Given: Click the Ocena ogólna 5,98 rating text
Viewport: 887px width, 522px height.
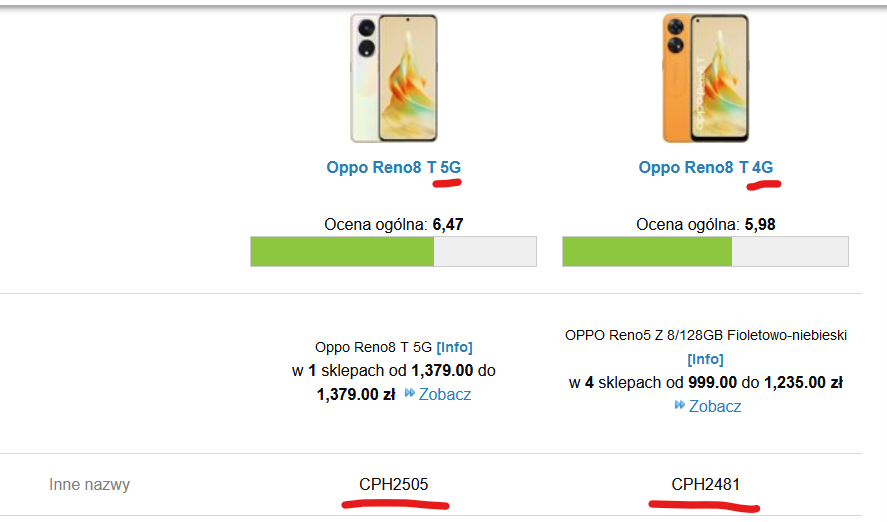Looking at the screenshot, I should 705,225.
